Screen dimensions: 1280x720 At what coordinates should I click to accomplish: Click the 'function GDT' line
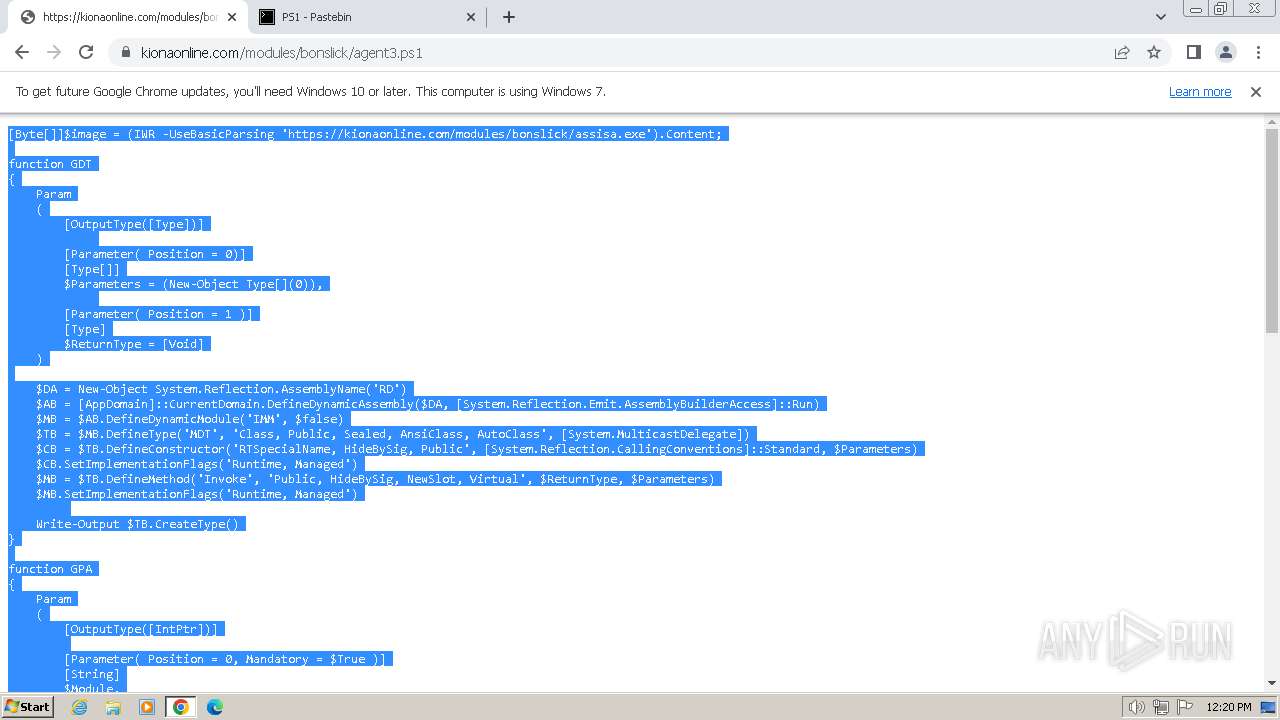click(50, 164)
